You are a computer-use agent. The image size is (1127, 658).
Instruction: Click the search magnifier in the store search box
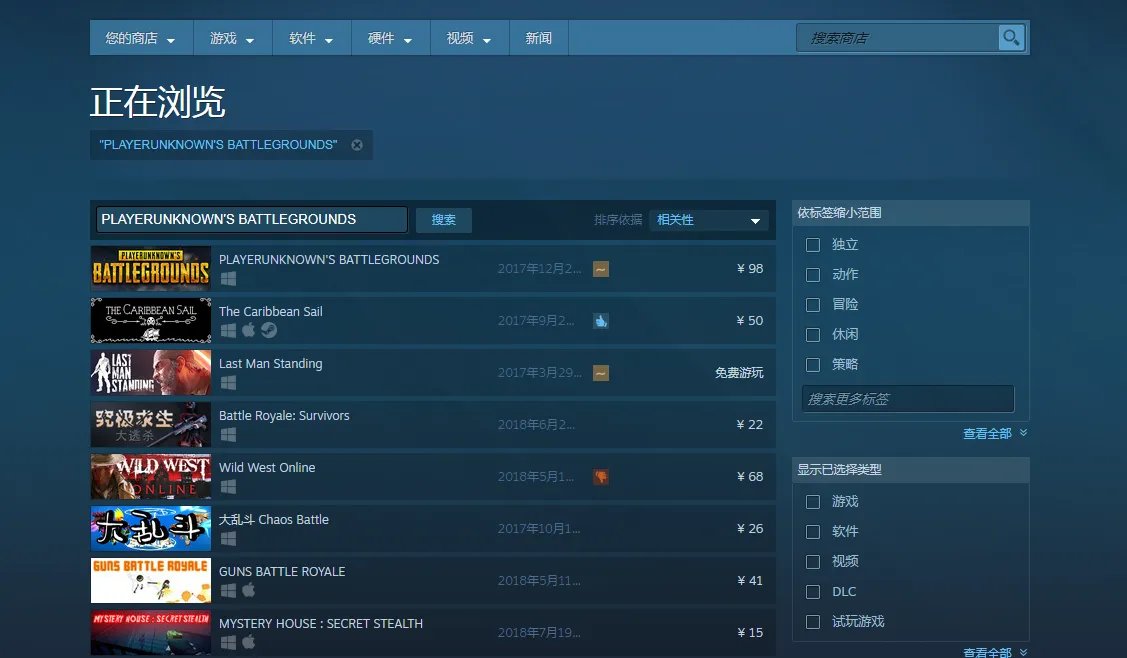point(1010,37)
